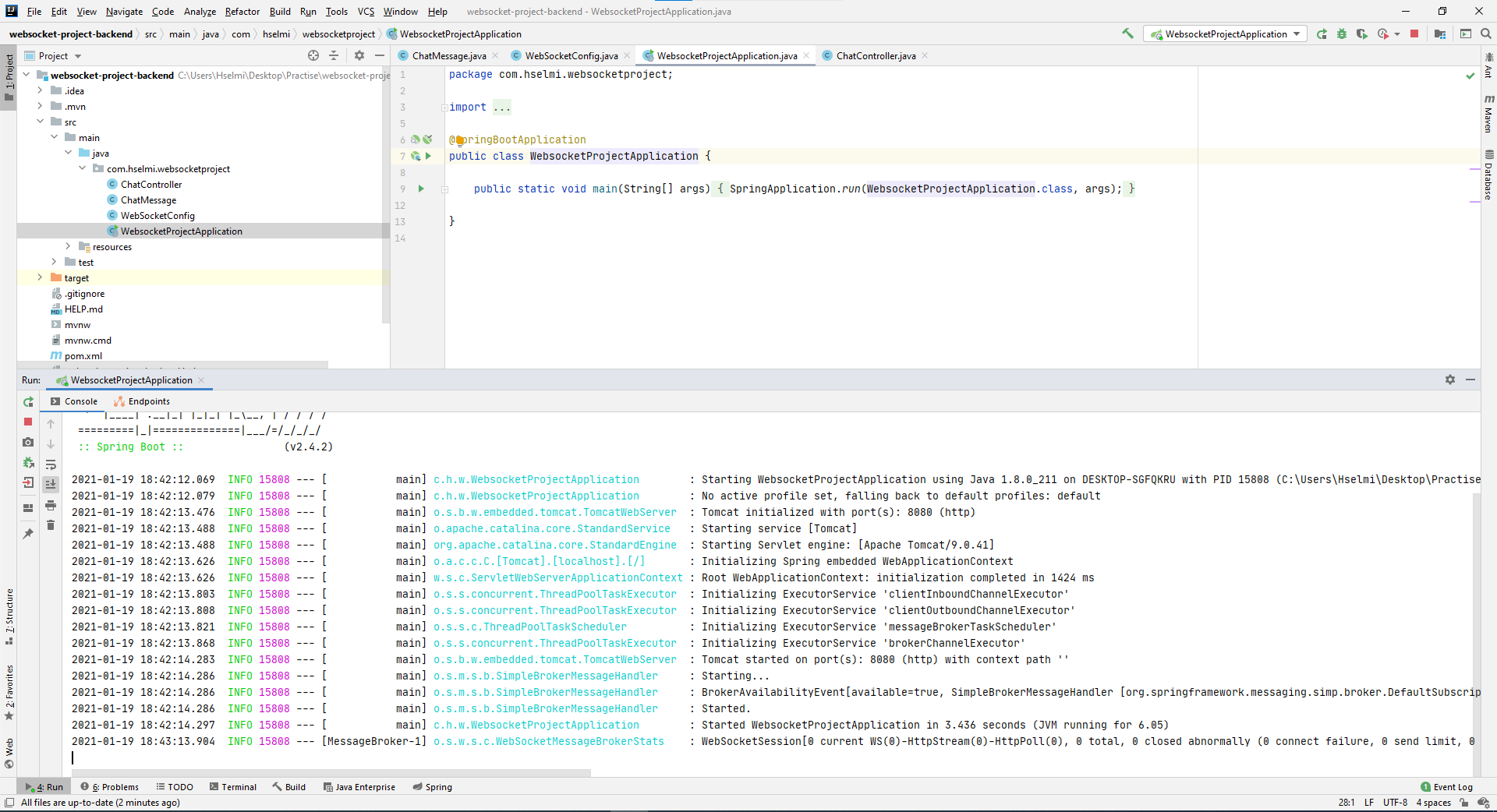The width and height of the screenshot is (1497, 812).
Task: Open the Event Log
Action: pos(1447,787)
